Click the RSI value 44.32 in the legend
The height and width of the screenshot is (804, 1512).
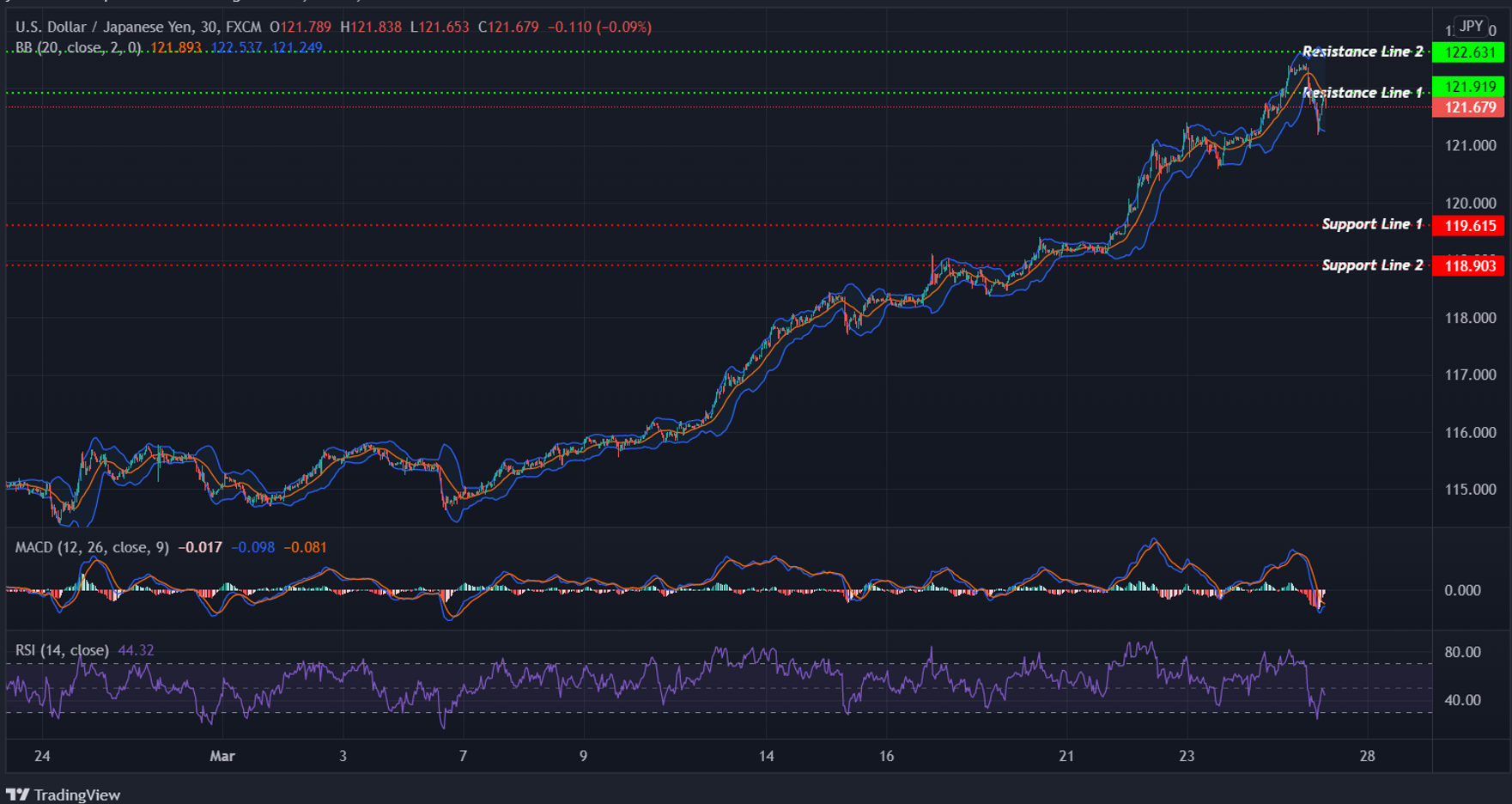tap(135, 650)
